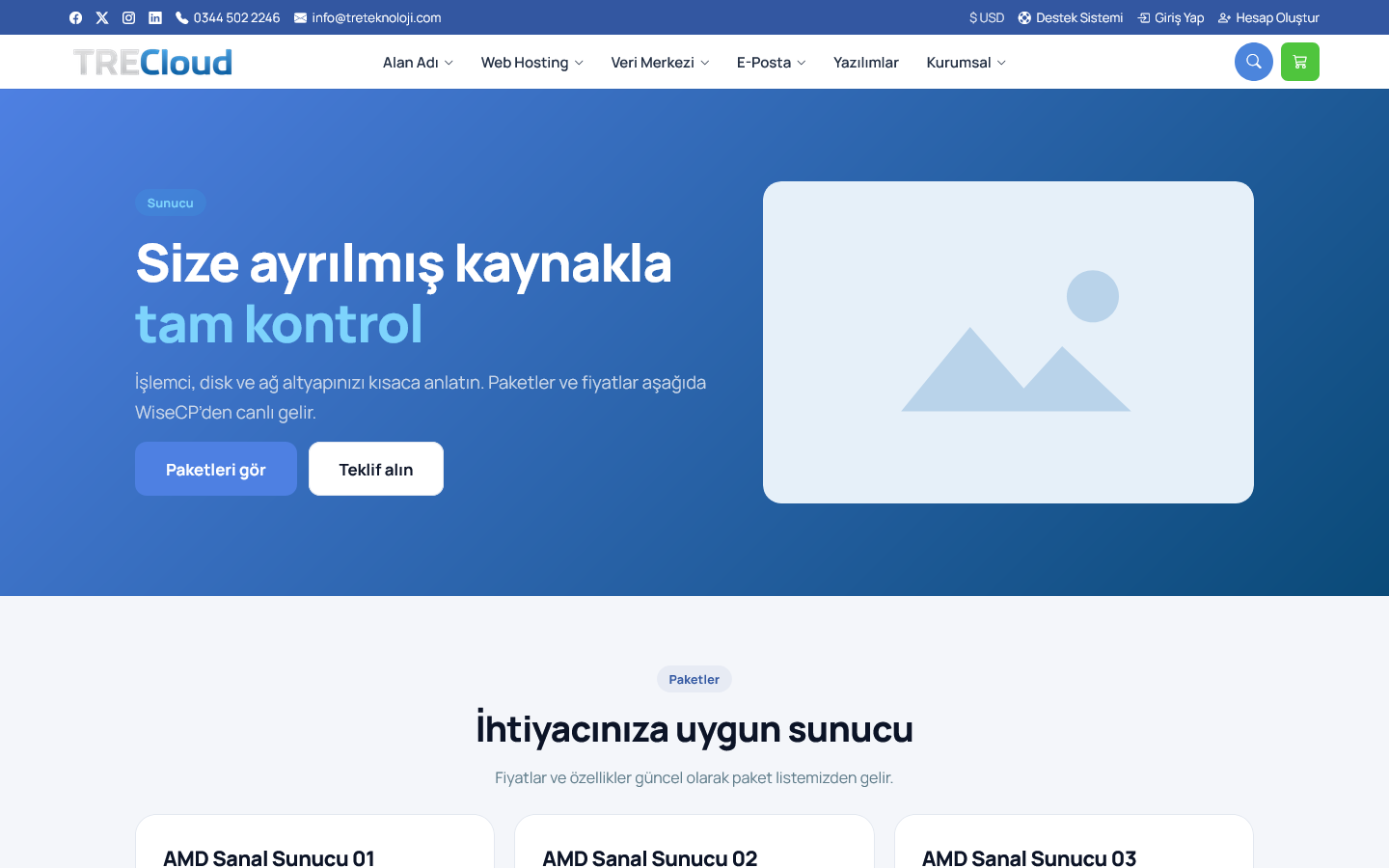Viewport: 1389px width, 868px height.
Task: Email info@treteknoloji.com link
Action: (x=368, y=17)
